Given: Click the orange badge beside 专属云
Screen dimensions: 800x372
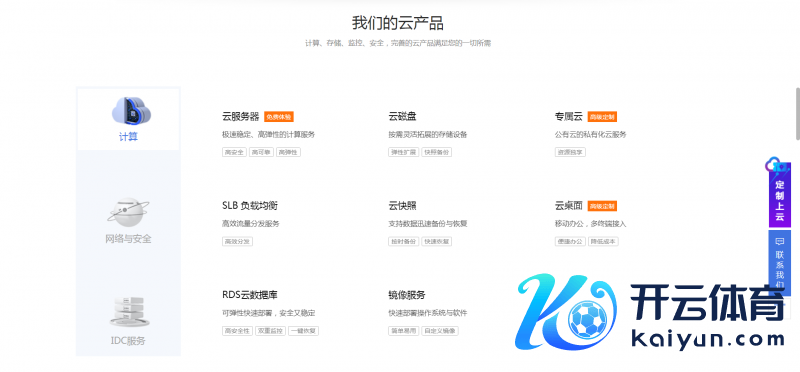Looking at the screenshot, I should click(602, 117).
